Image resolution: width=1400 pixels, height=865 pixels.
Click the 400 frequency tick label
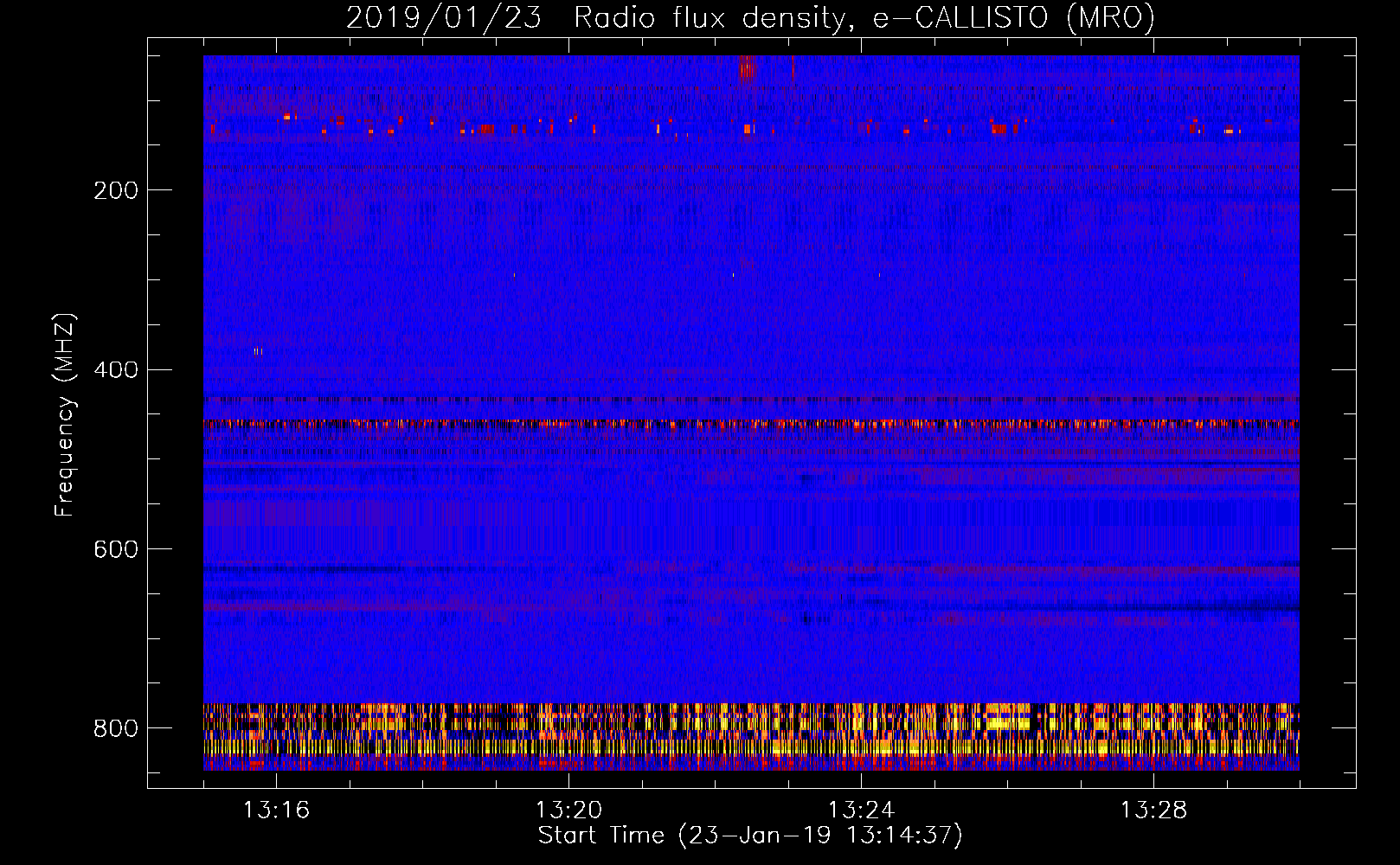[116, 370]
